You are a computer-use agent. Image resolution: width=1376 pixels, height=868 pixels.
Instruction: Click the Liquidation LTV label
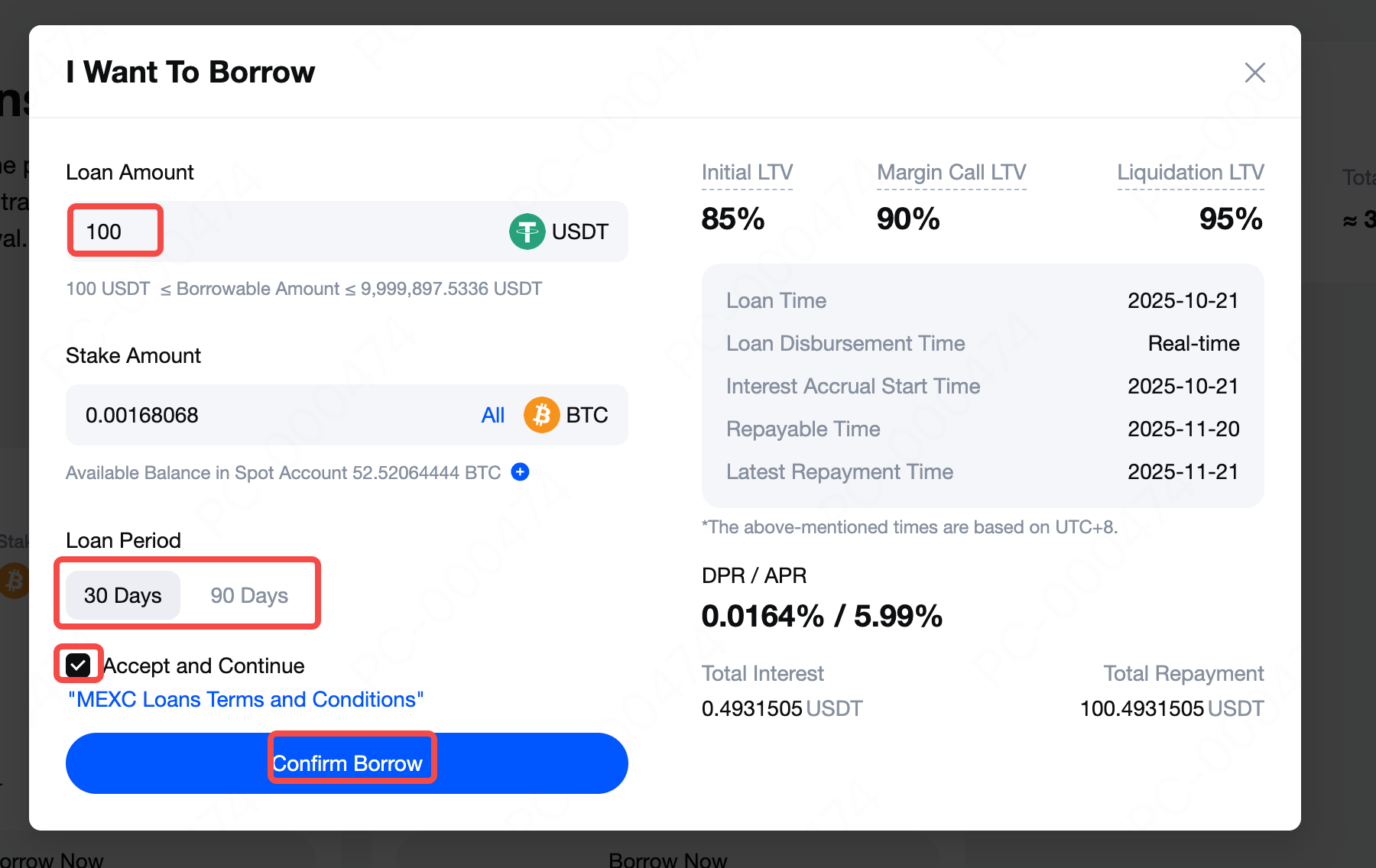point(1190,173)
